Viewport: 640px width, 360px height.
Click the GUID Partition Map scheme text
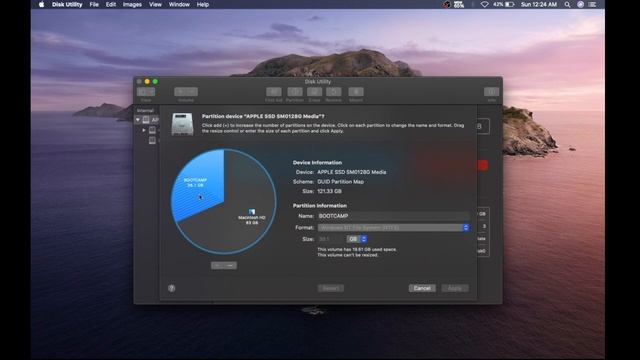click(340, 182)
